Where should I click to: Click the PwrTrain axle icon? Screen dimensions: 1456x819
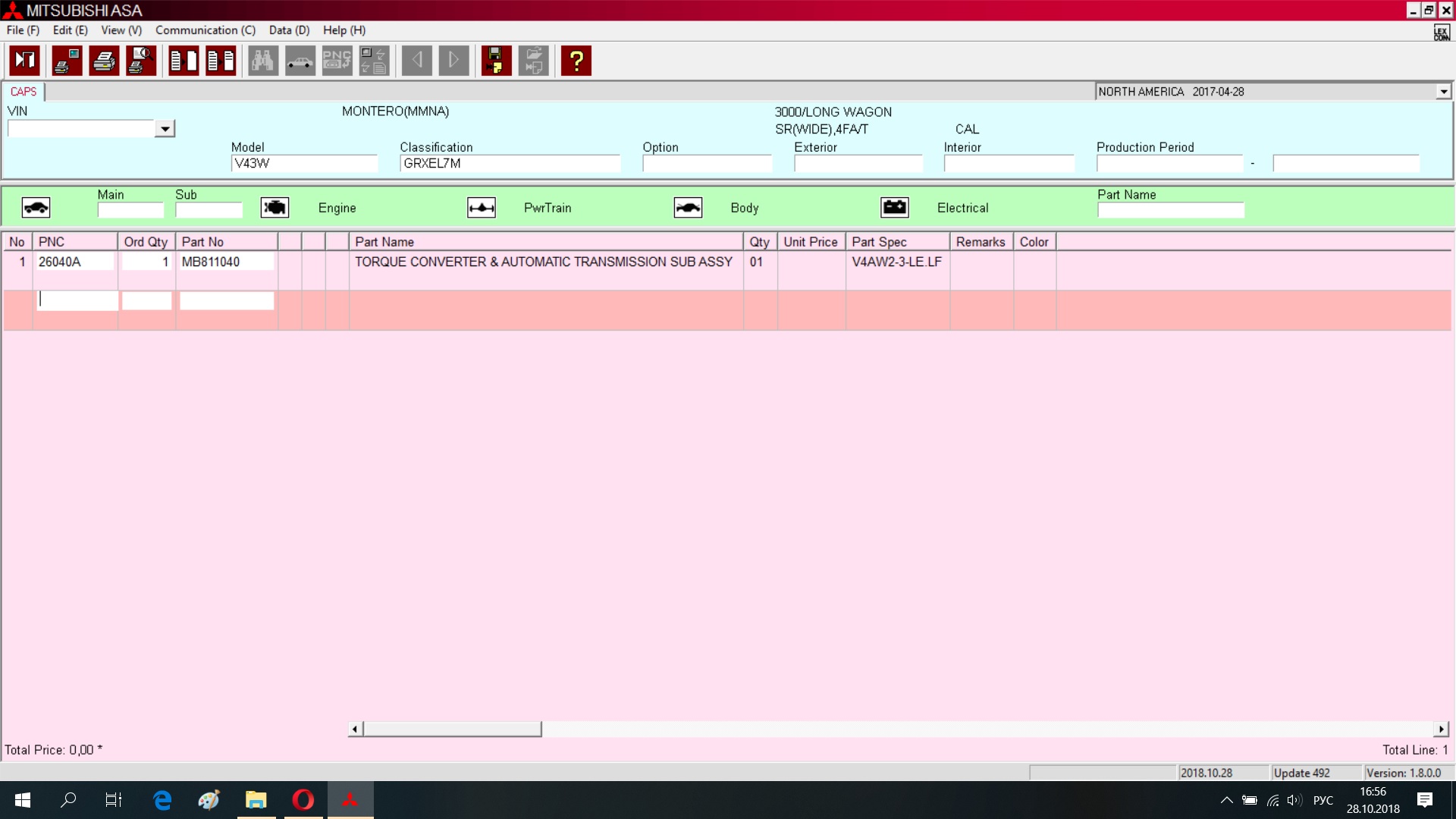click(x=482, y=208)
